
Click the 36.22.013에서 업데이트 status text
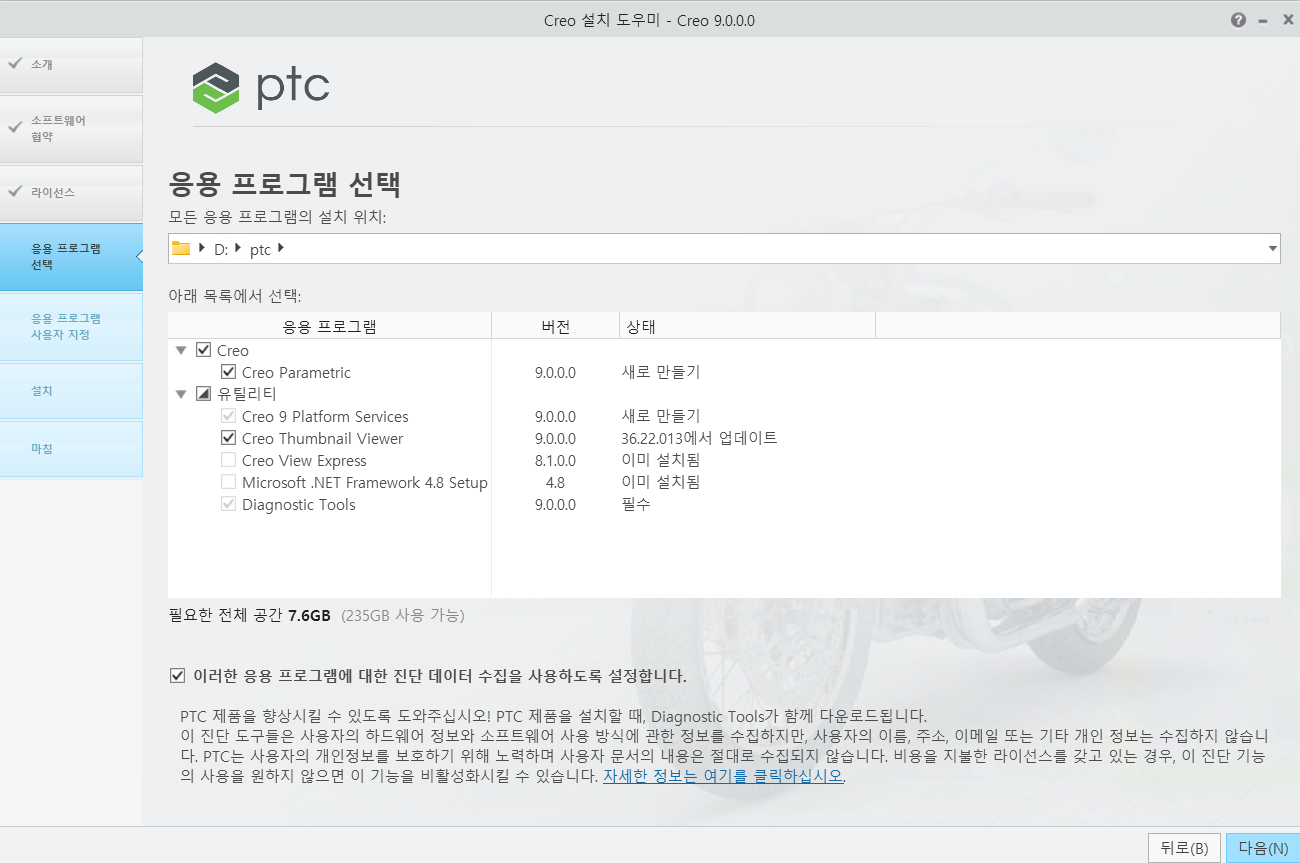699,439
